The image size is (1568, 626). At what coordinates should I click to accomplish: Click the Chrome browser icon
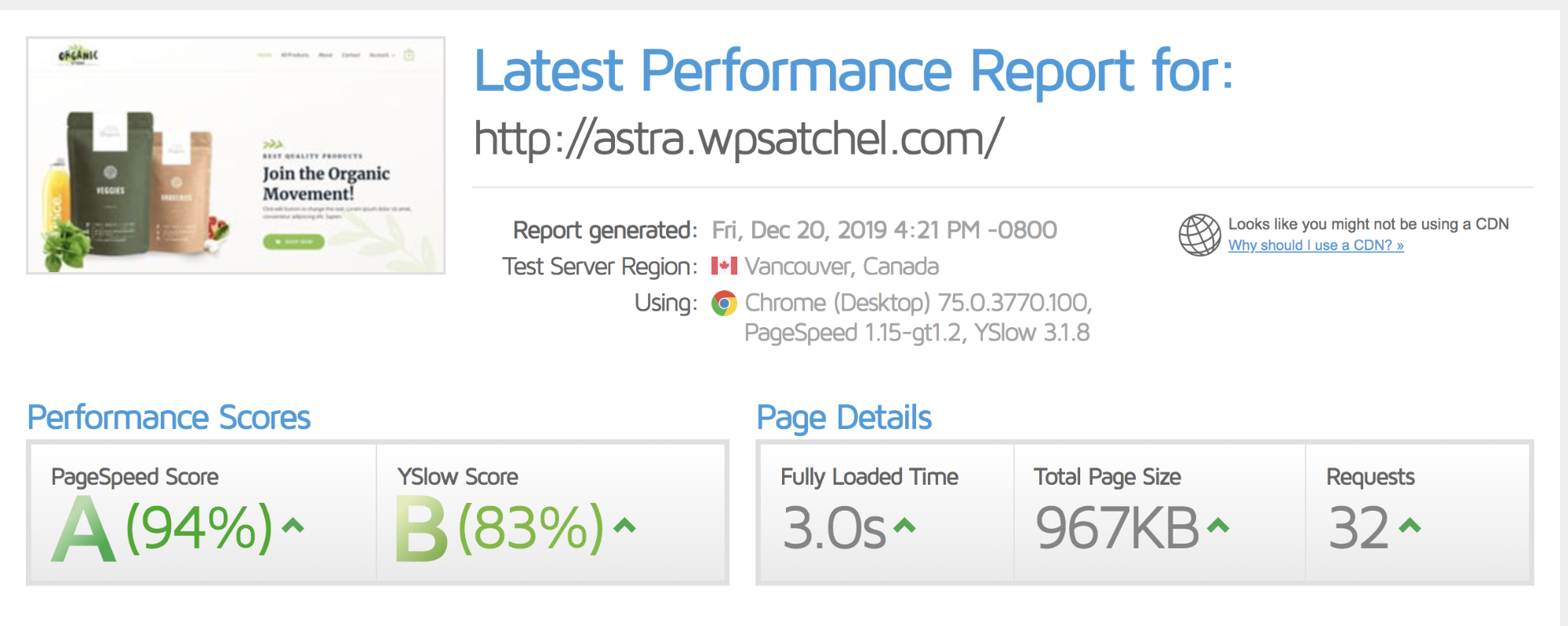point(722,303)
